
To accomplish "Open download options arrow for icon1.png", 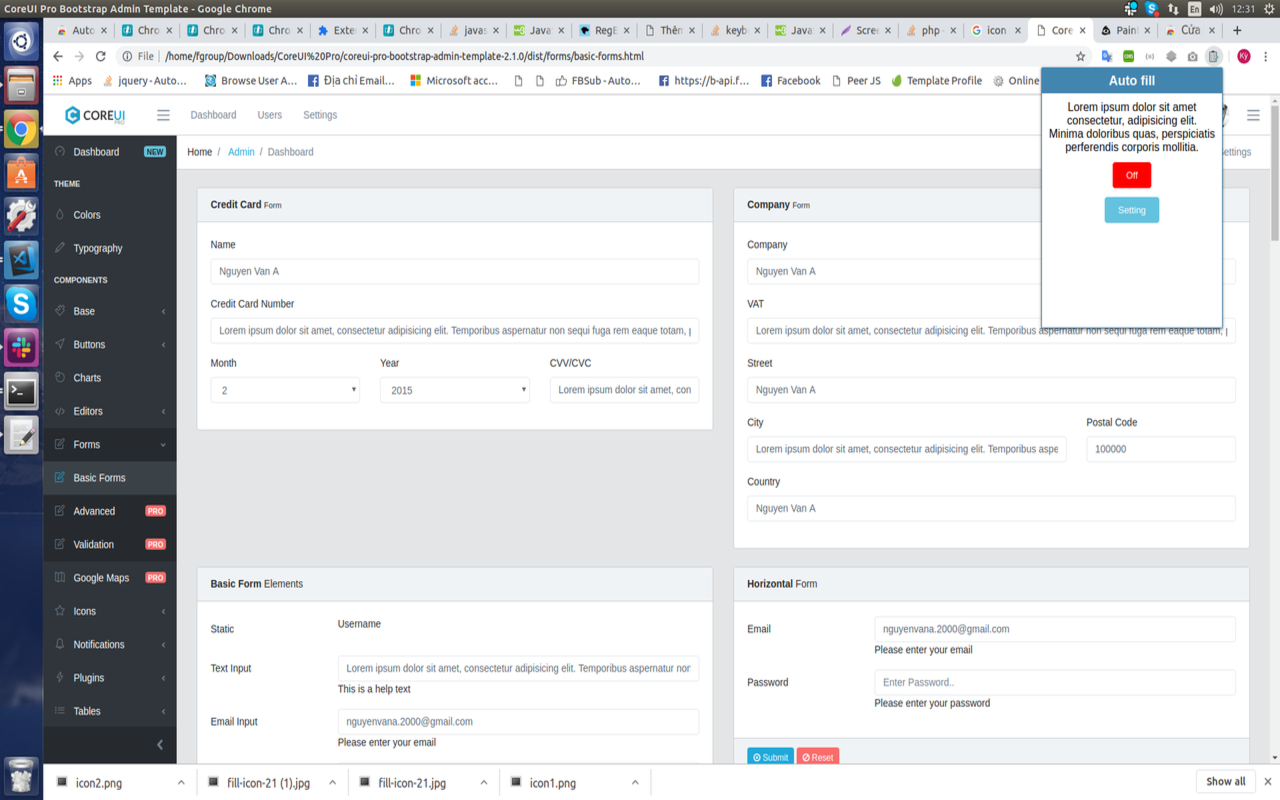I will (x=635, y=782).
